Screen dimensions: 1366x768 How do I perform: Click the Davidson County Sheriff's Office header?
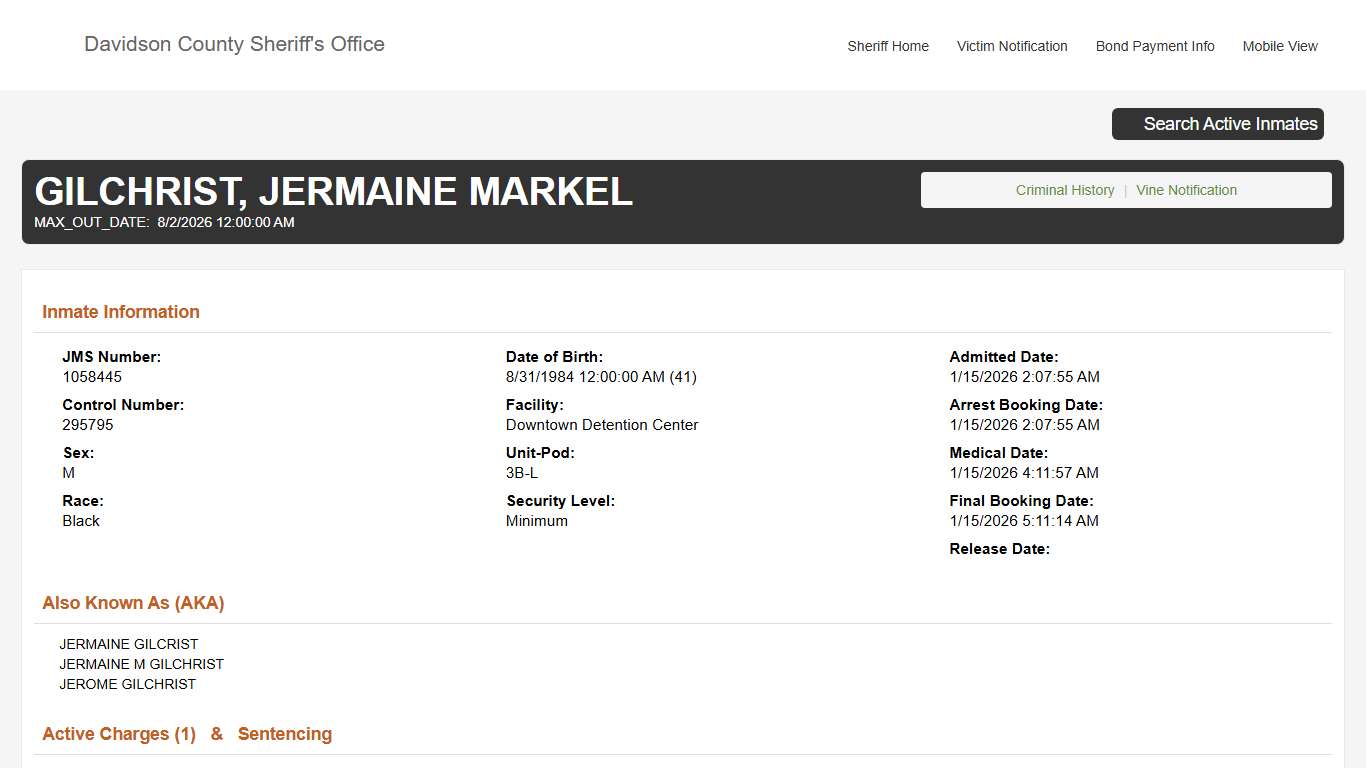coord(234,44)
